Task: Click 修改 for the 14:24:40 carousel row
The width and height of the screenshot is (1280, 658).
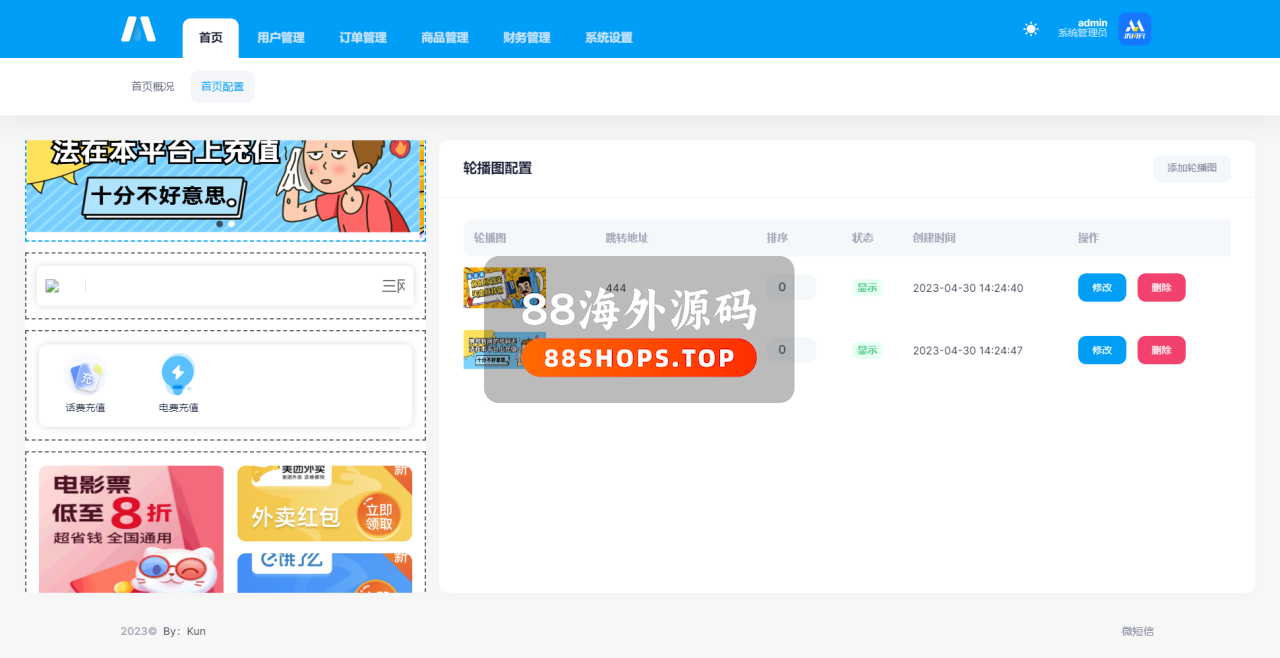Action: pyautogui.click(x=1101, y=288)
